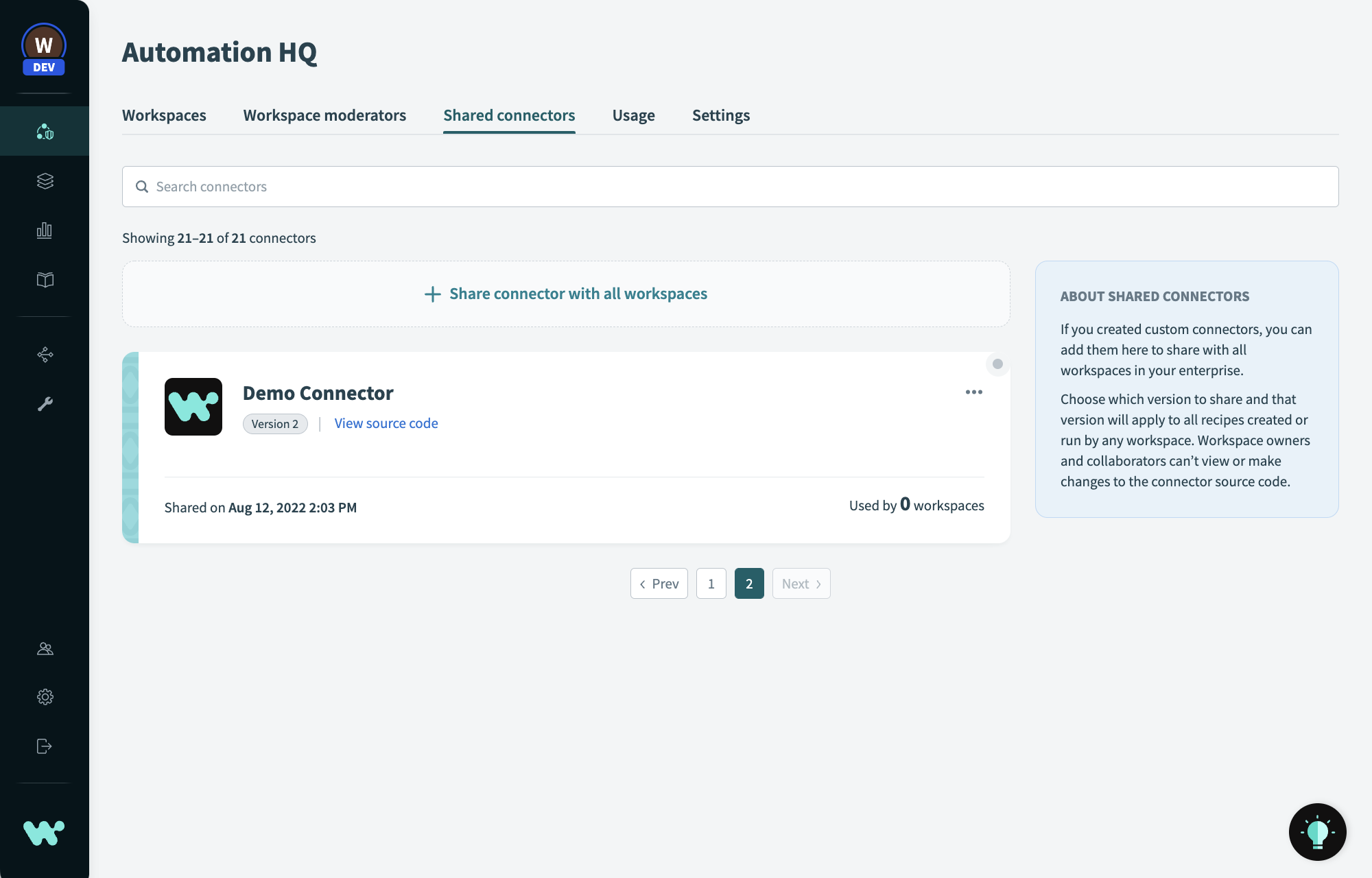Switch to the Usage tab
This screenshot has width=1372, height=878.
click(x=633, y=115)
